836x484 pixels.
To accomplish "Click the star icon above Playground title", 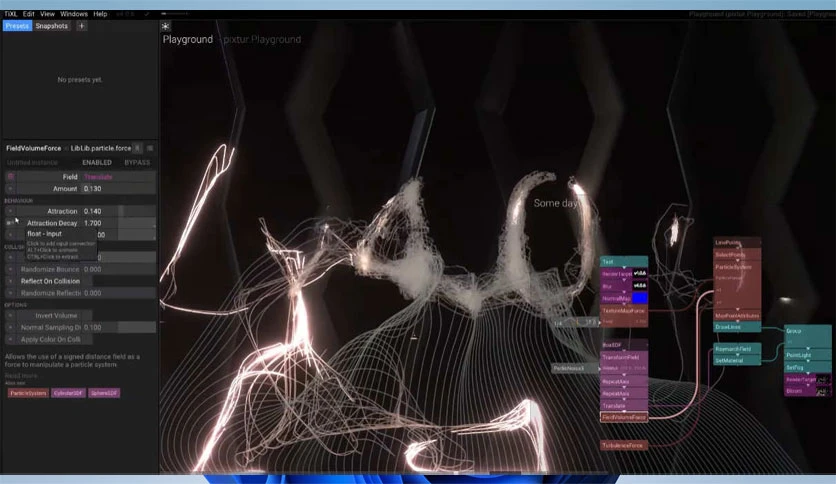I will coord(166,26).
